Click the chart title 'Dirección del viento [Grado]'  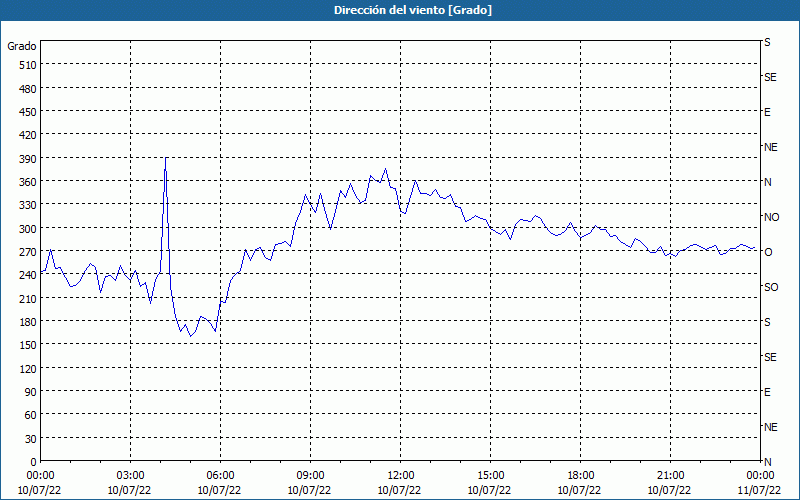point(412,10)
